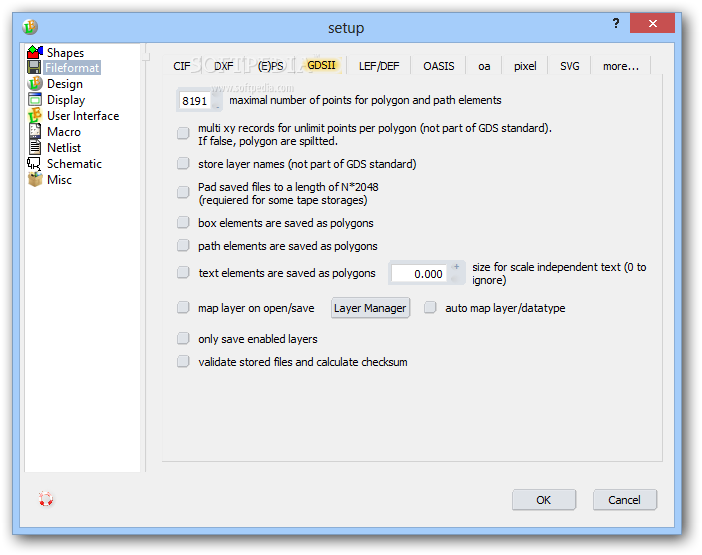Click the User Interface icon
The width and height of the screenshot is (702, 555).
(x=34, y=115)
